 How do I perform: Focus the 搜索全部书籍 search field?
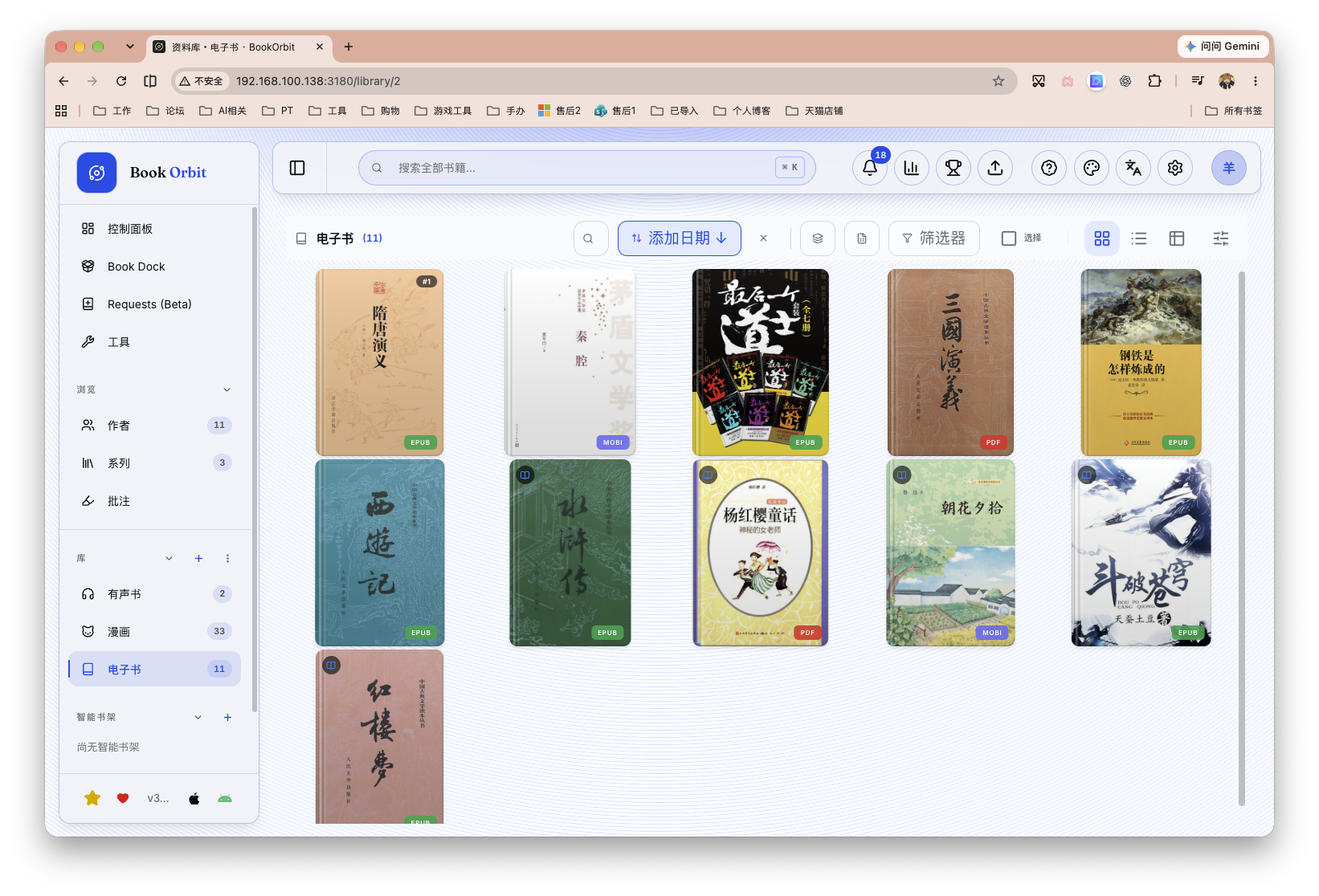click(x=587, y=168)
